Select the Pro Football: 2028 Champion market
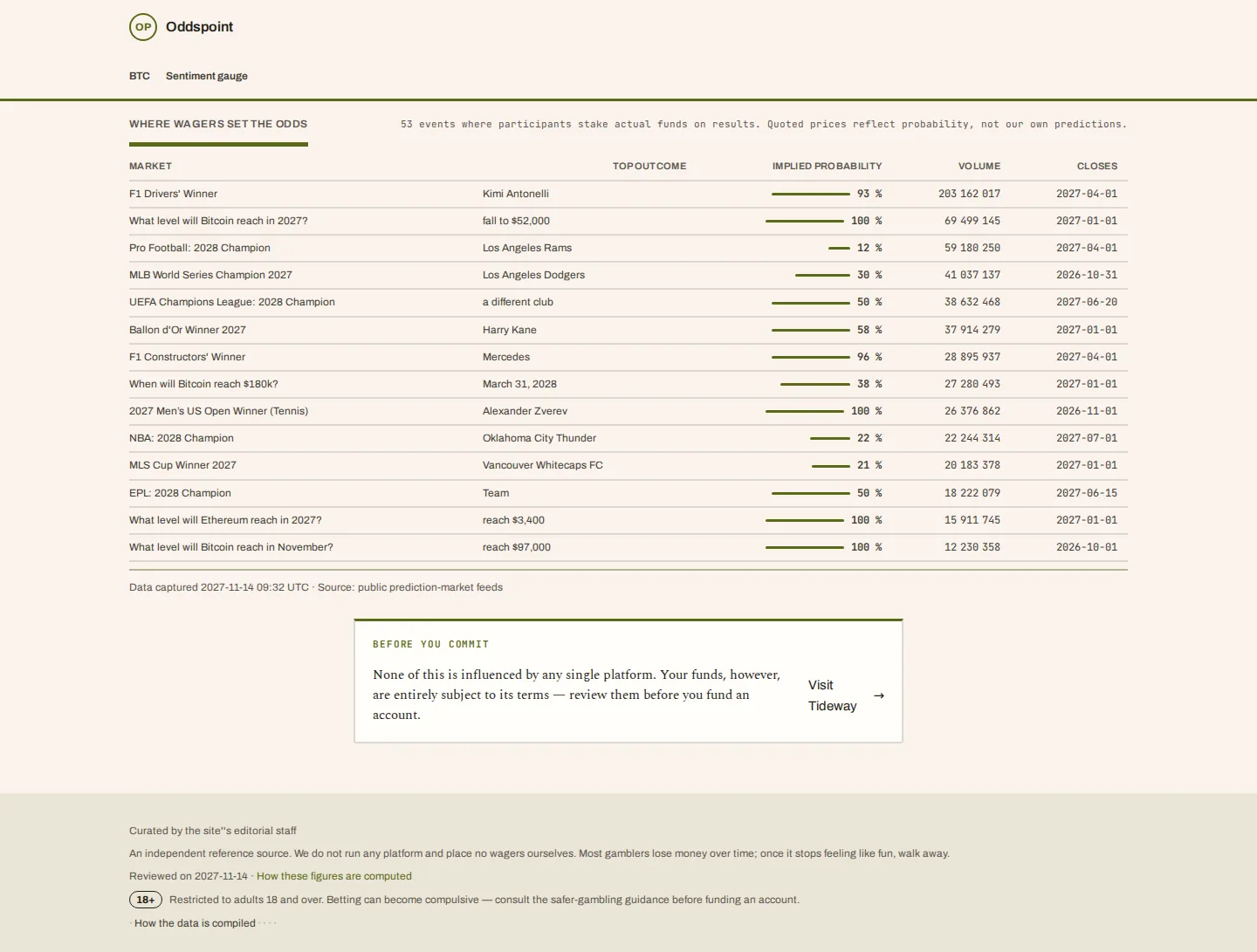 pos(200,248)
